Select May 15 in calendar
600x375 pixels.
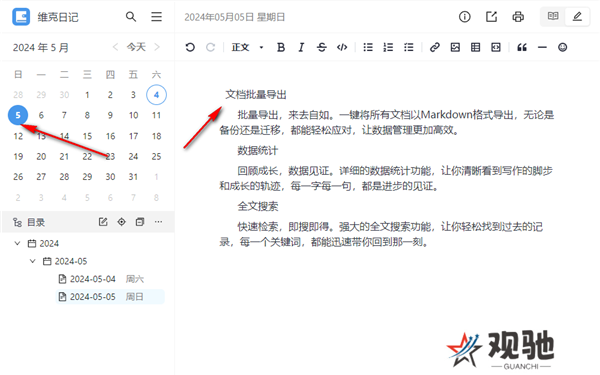87,136
